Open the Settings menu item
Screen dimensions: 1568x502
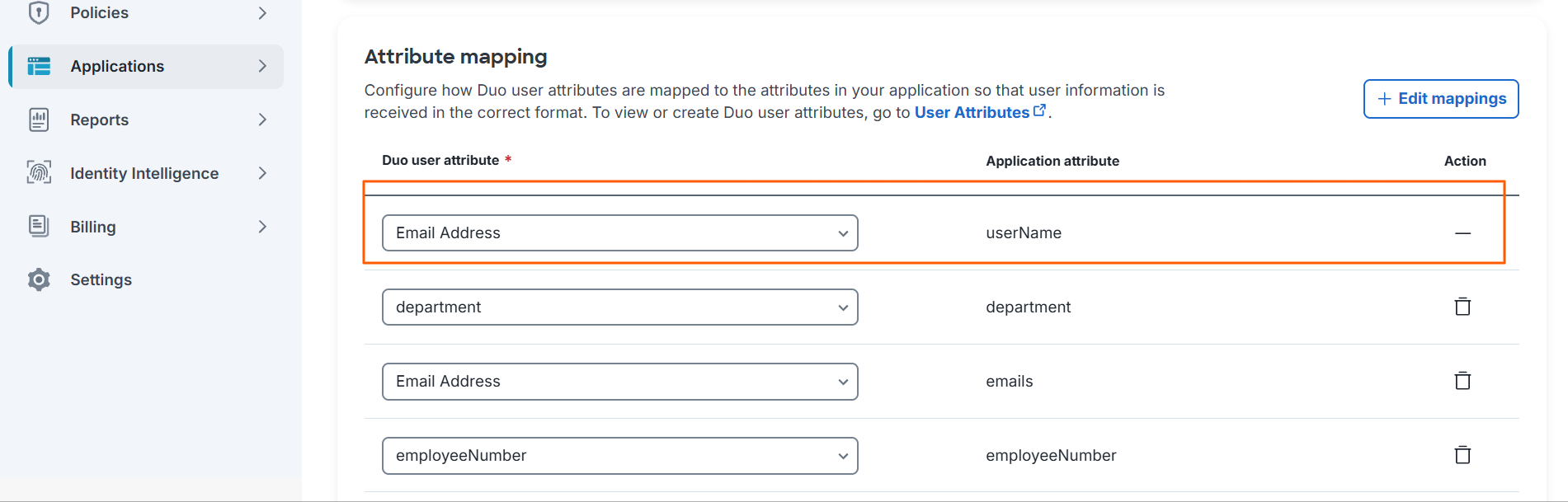point(147,279)
